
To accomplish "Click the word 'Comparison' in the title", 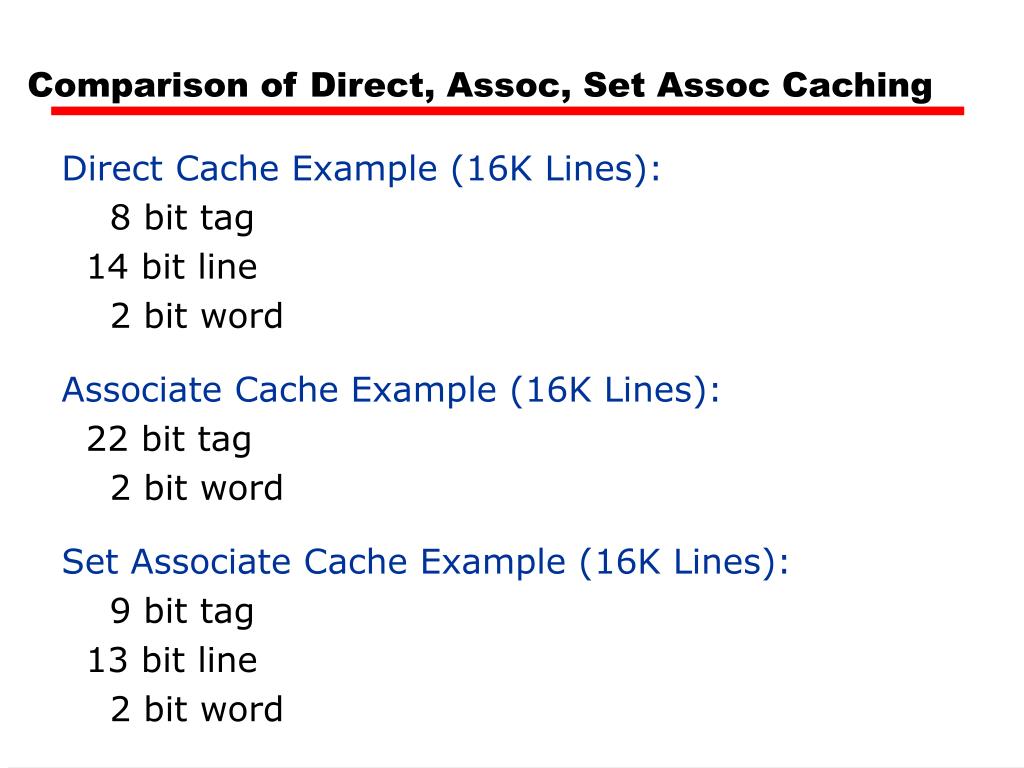I will [138, 86].
